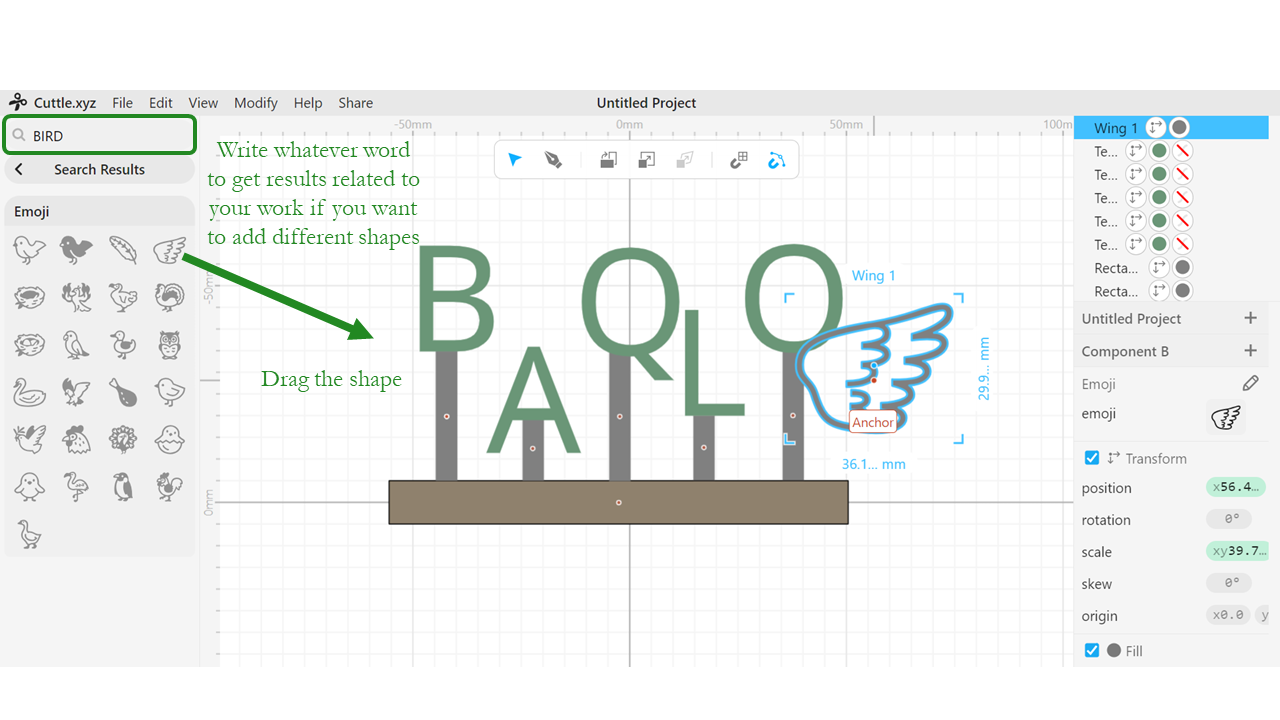Screen dimensions: 1280x720
Task: Open the File menu
Action: coord(122,103)
